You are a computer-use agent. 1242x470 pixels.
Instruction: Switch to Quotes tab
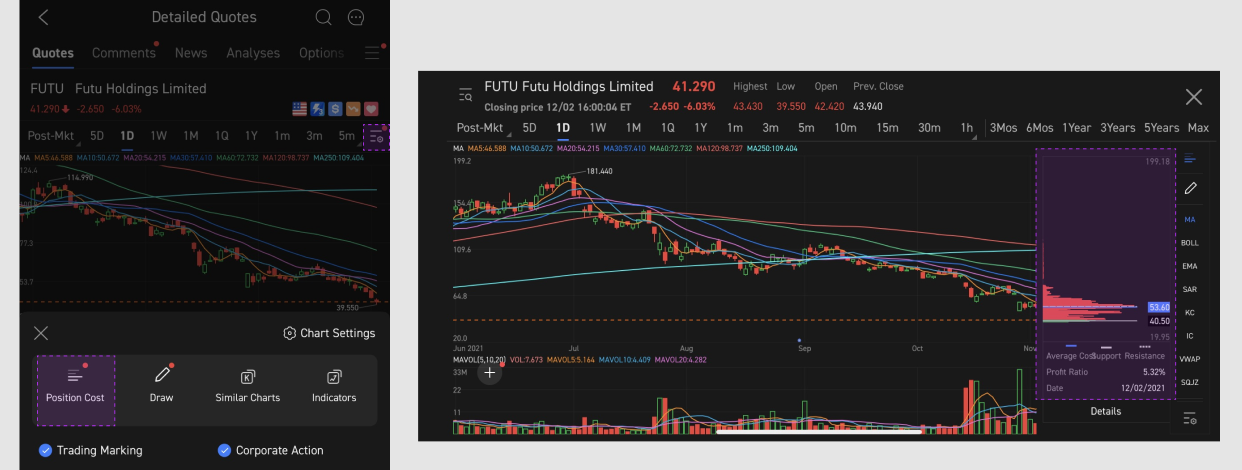click(53, 53)
